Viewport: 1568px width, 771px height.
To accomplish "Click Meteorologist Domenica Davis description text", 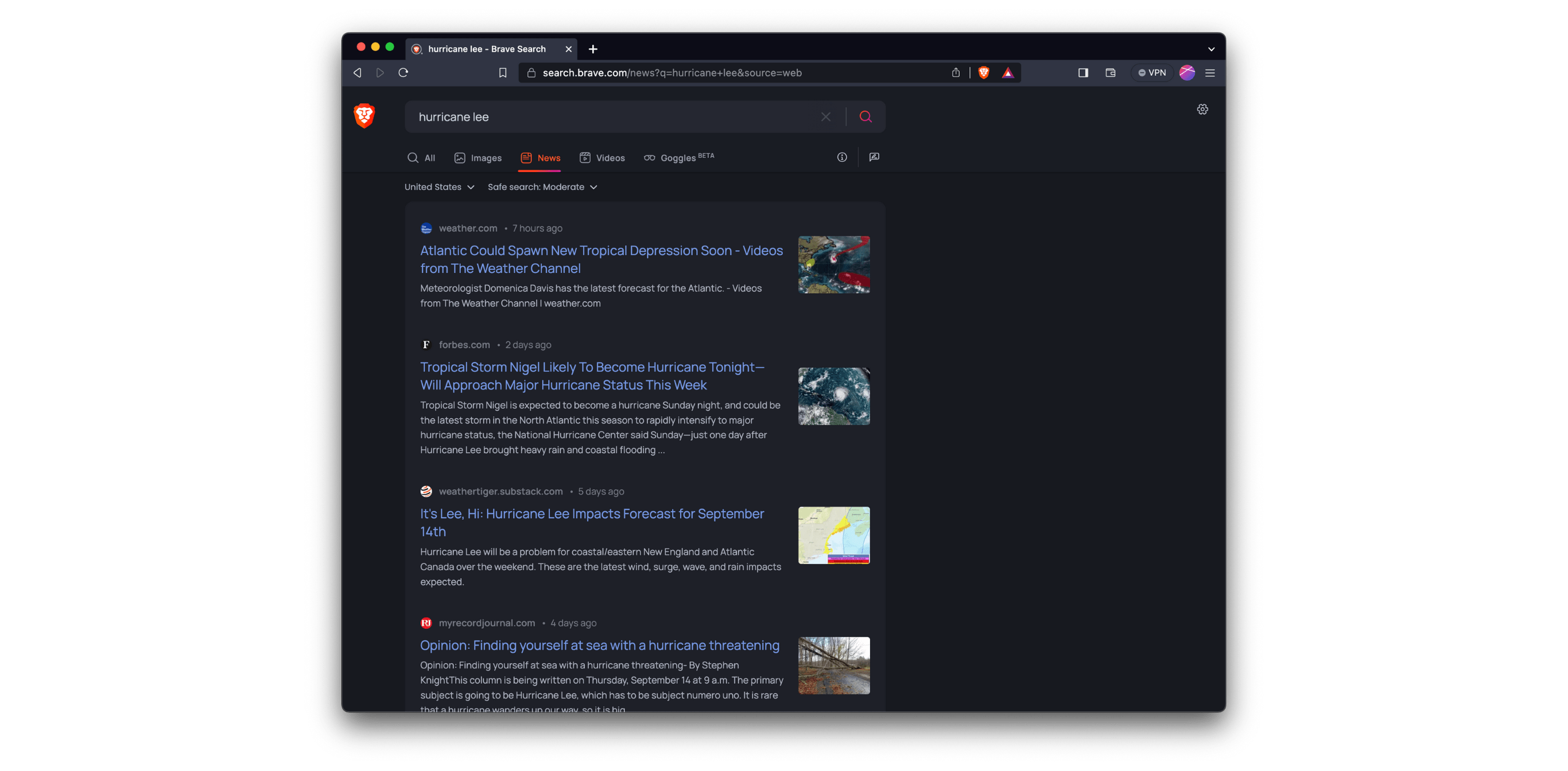I will pos(591,297).
